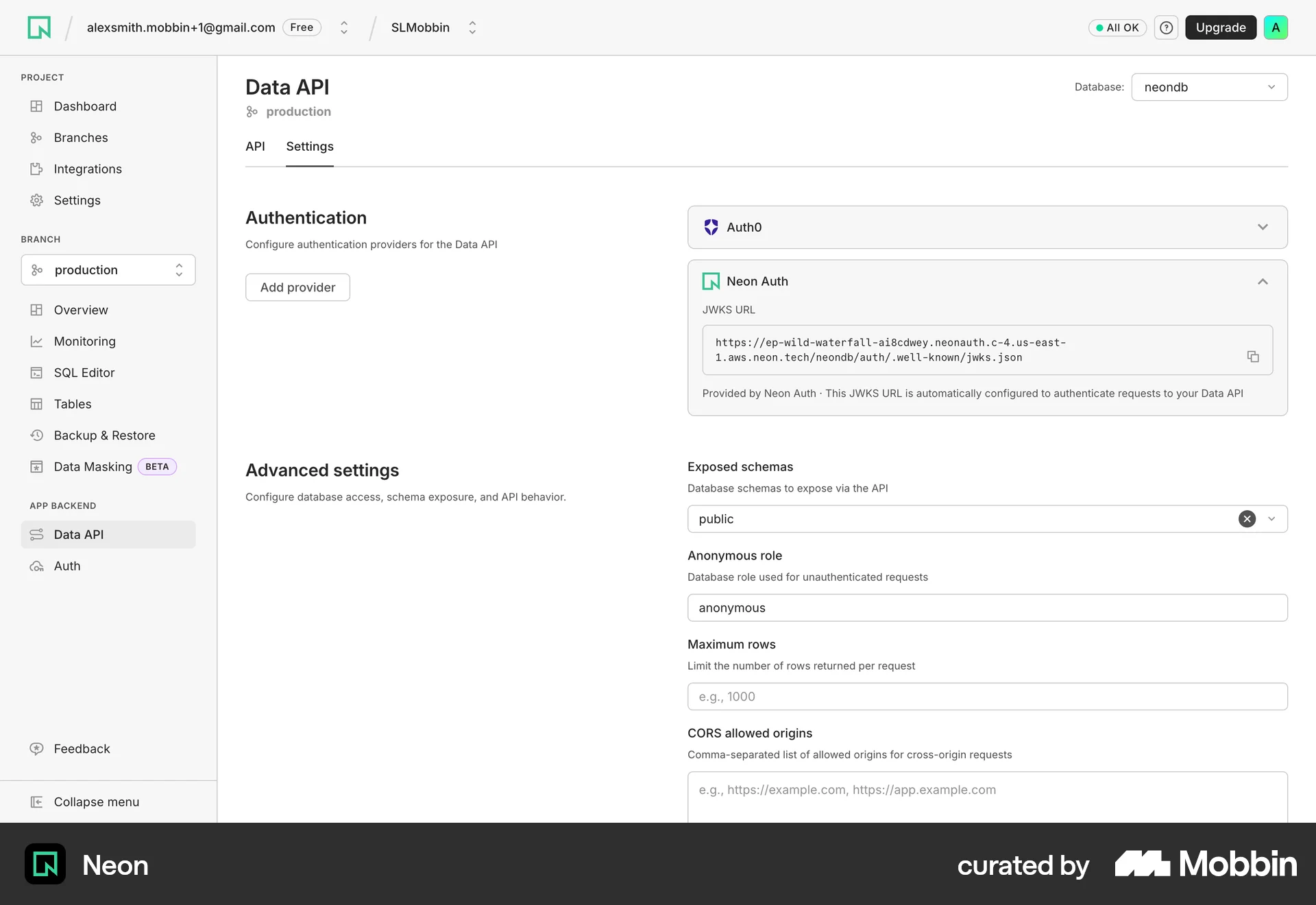Click the Maximum rows input field
The height and width of the screenshot is (905, 1316).
click(x=987, y=697)
